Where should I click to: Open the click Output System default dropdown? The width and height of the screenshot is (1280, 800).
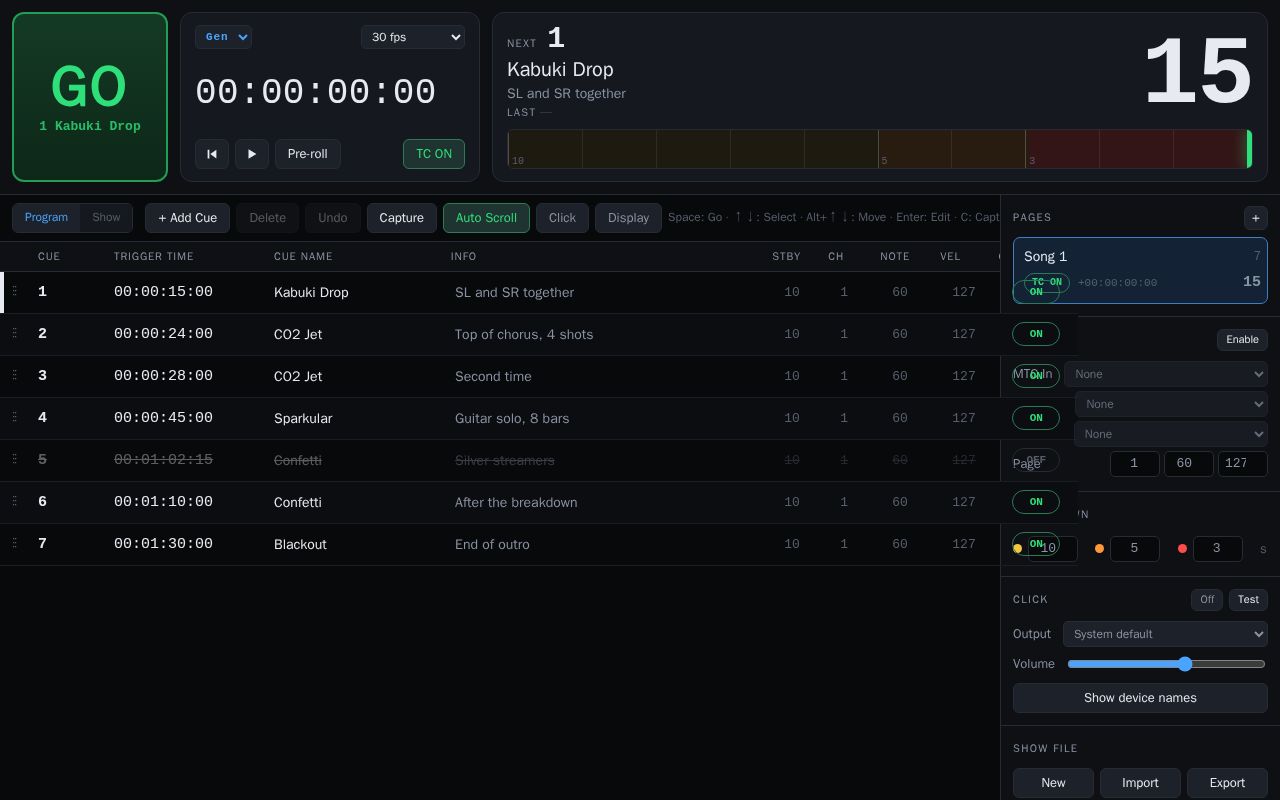click(1165, 634)
